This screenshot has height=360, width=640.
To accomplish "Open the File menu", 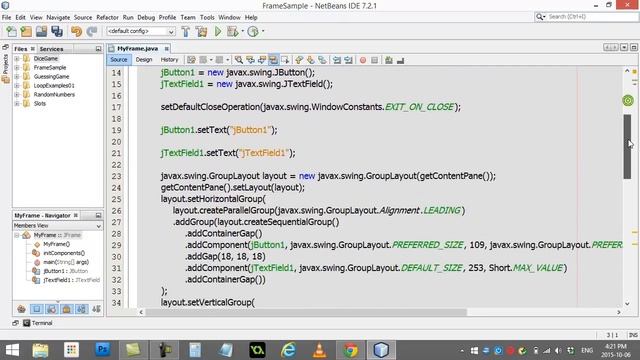I will 7,18.
